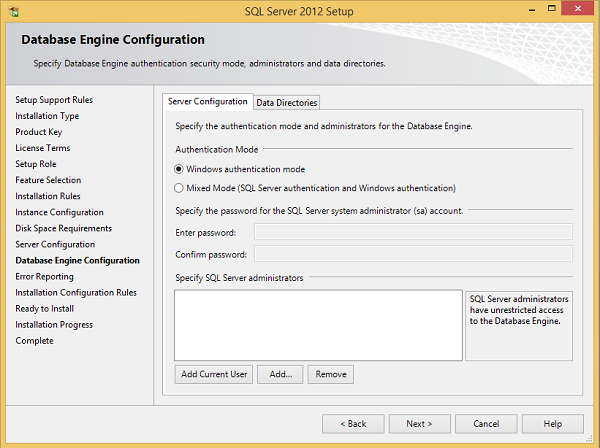Click the Confirm password field
600x448 pixels.
413,254
